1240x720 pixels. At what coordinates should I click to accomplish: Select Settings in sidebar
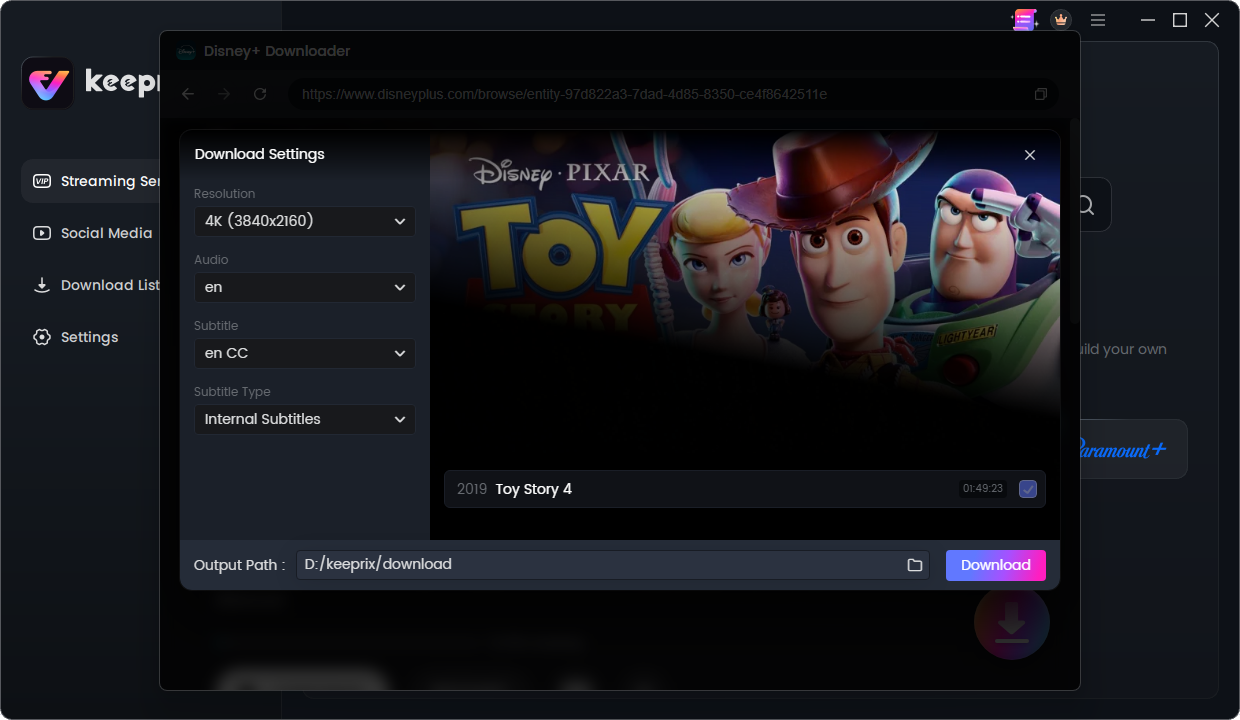click(x=91, y=337)
